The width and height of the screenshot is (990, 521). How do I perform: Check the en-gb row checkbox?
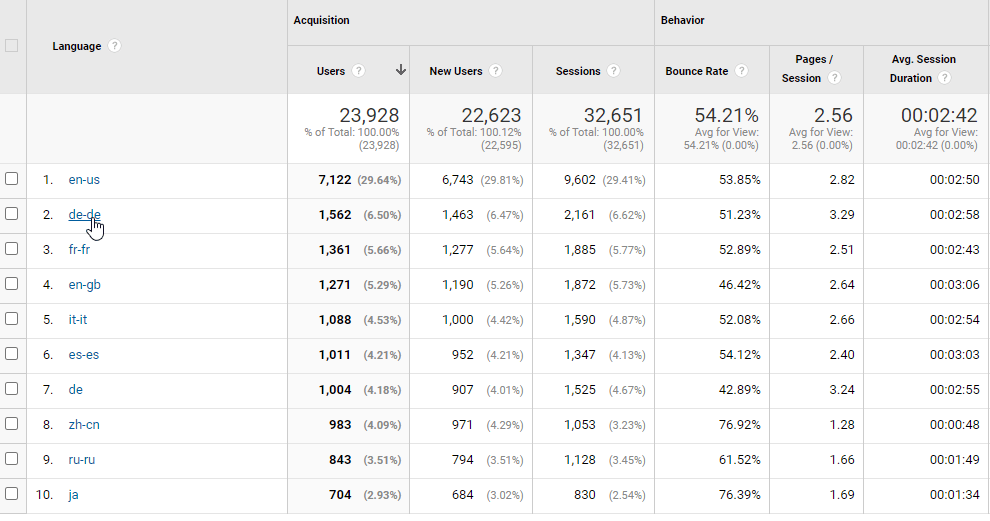coord(11,284)
